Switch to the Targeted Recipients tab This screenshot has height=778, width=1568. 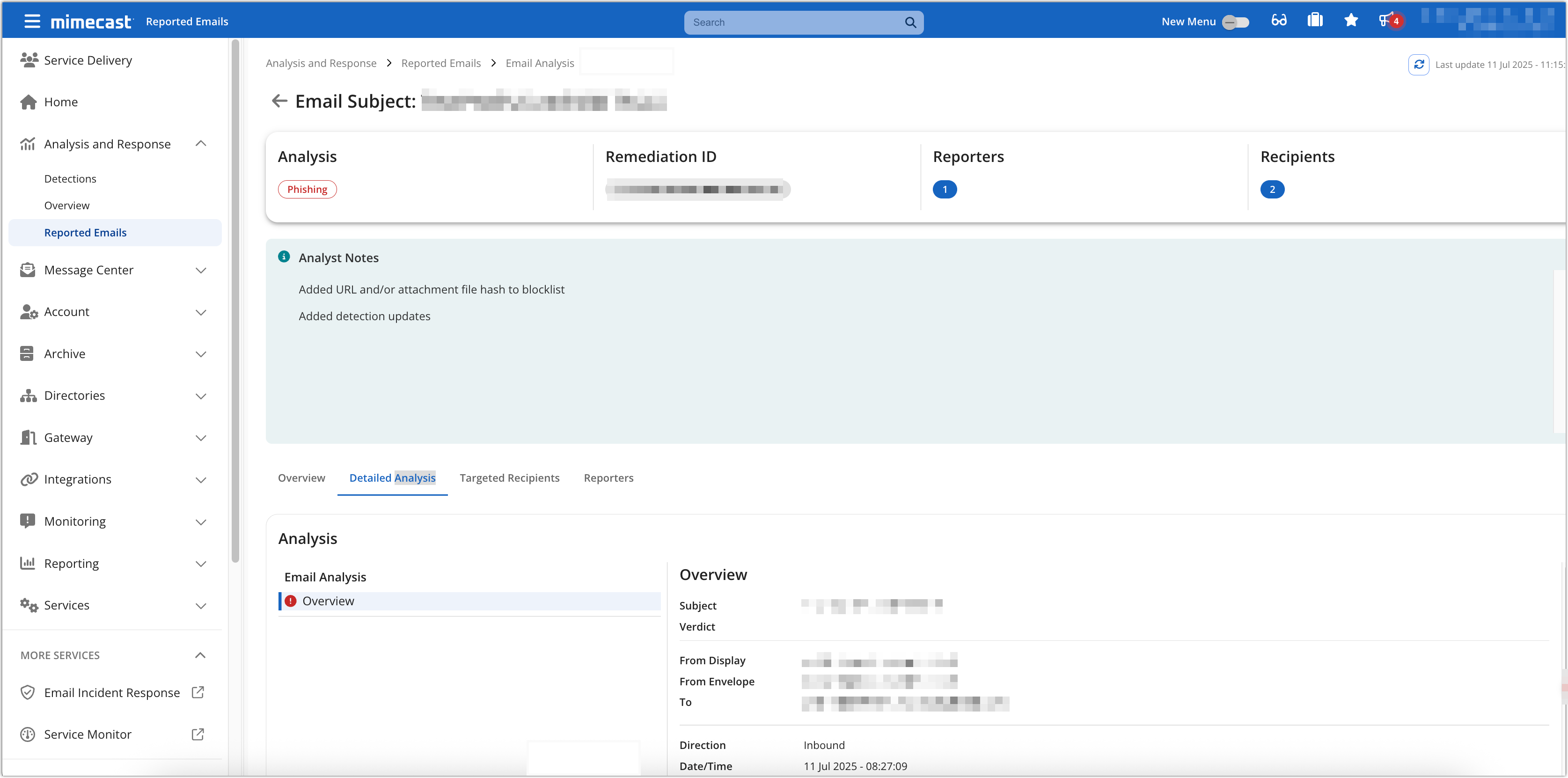click(509, 478)
